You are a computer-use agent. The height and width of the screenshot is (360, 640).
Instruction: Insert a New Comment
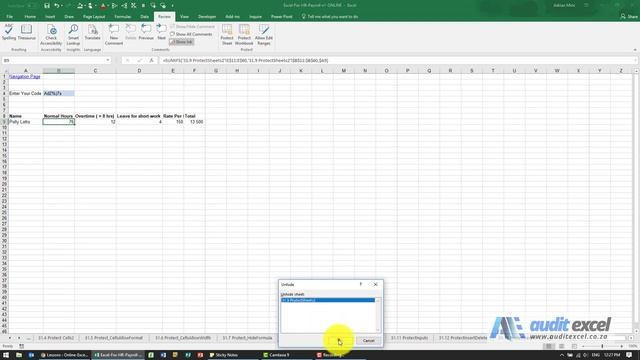[114, 35]
